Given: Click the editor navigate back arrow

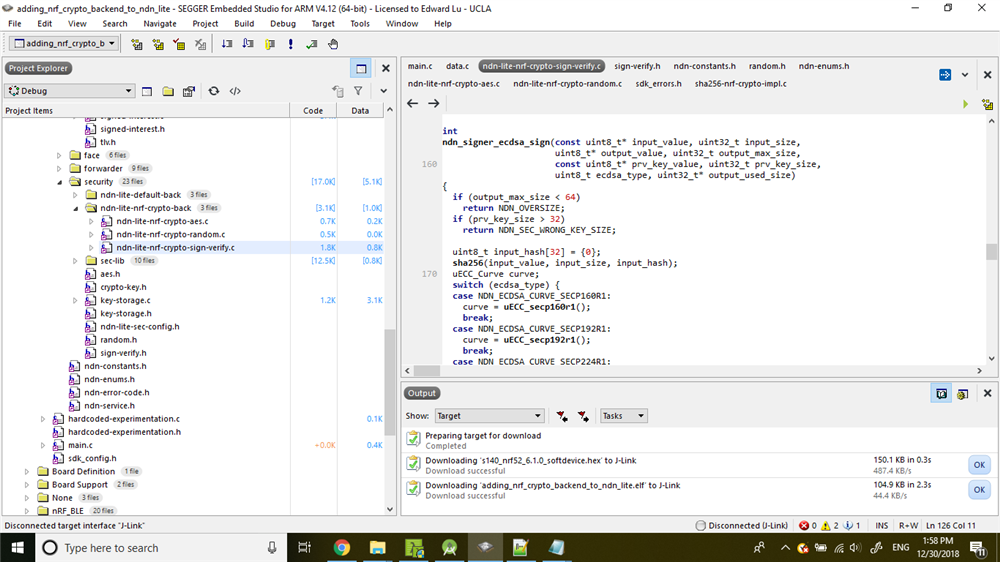Looking at the screenshot, I should pos(413,103).
